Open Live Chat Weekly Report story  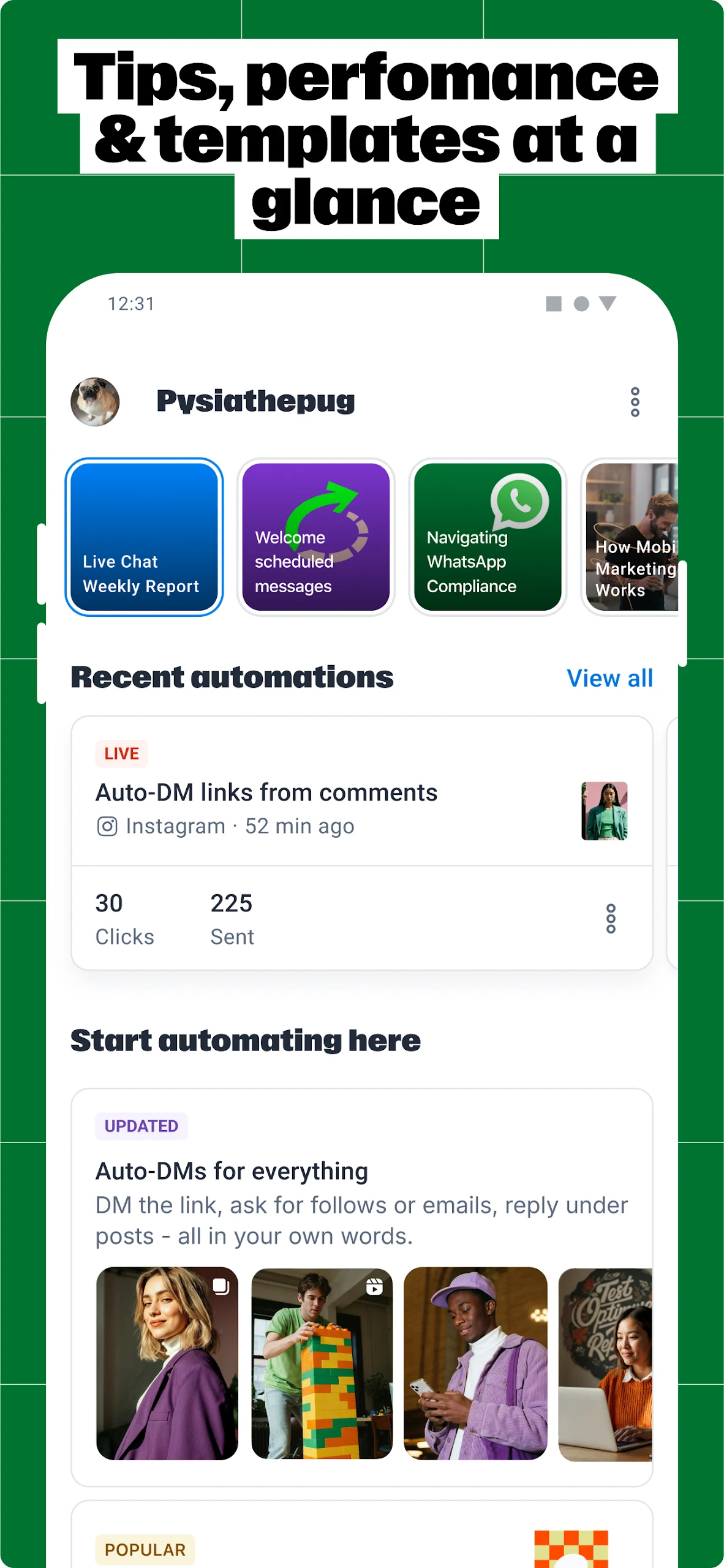pyautogui.click(x=144, y=537)
